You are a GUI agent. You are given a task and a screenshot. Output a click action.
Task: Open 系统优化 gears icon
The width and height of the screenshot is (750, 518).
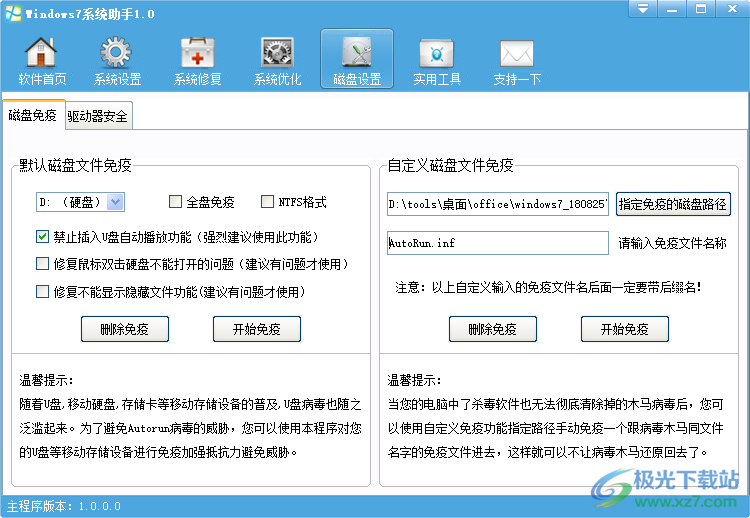click(x=277, y=60)
